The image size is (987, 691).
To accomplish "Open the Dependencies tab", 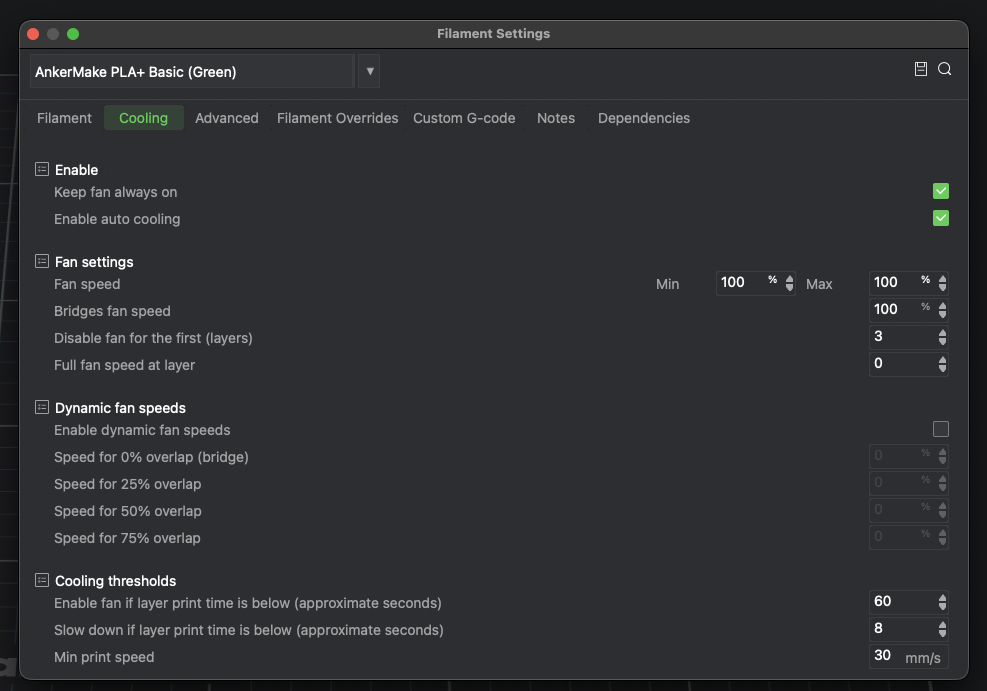I will pyautogui.click(x=643, y=118).
